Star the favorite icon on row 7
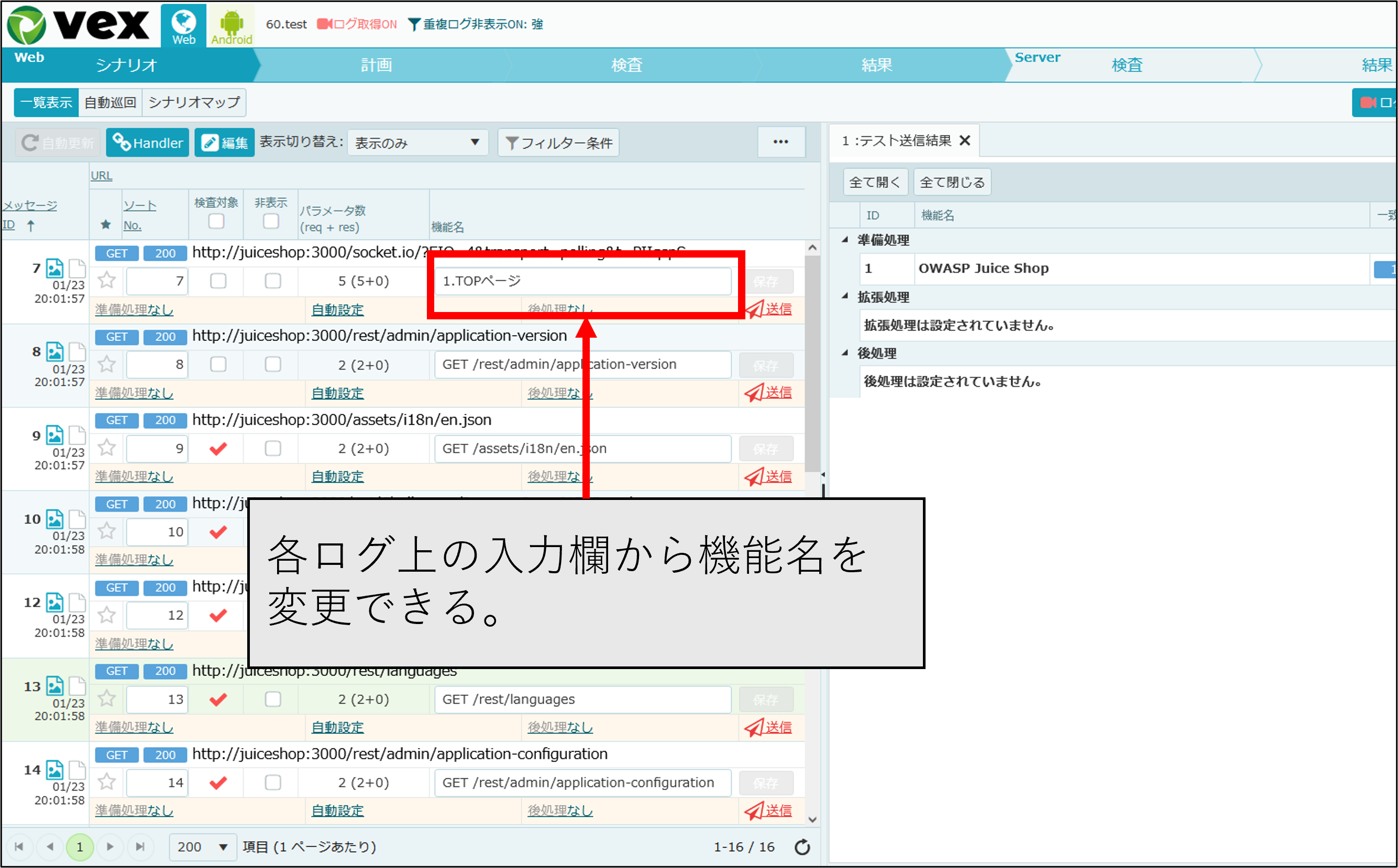This screenshot has height=868, width=1398. coord(107,281)
